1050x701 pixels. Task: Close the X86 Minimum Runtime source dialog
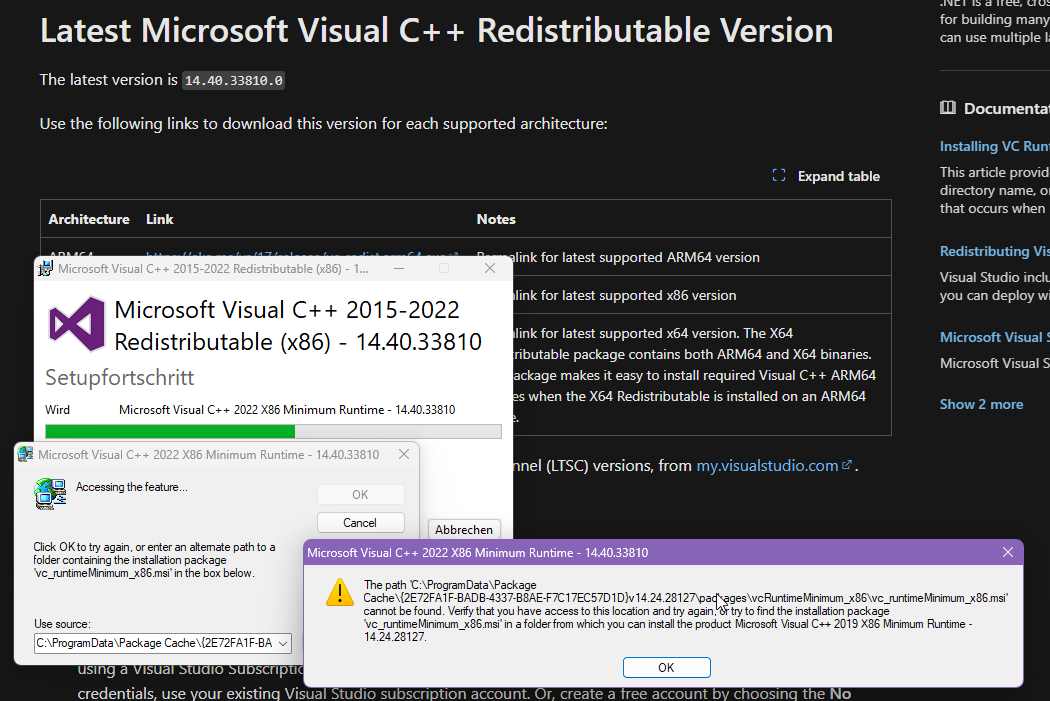click(x=404, y=454)
